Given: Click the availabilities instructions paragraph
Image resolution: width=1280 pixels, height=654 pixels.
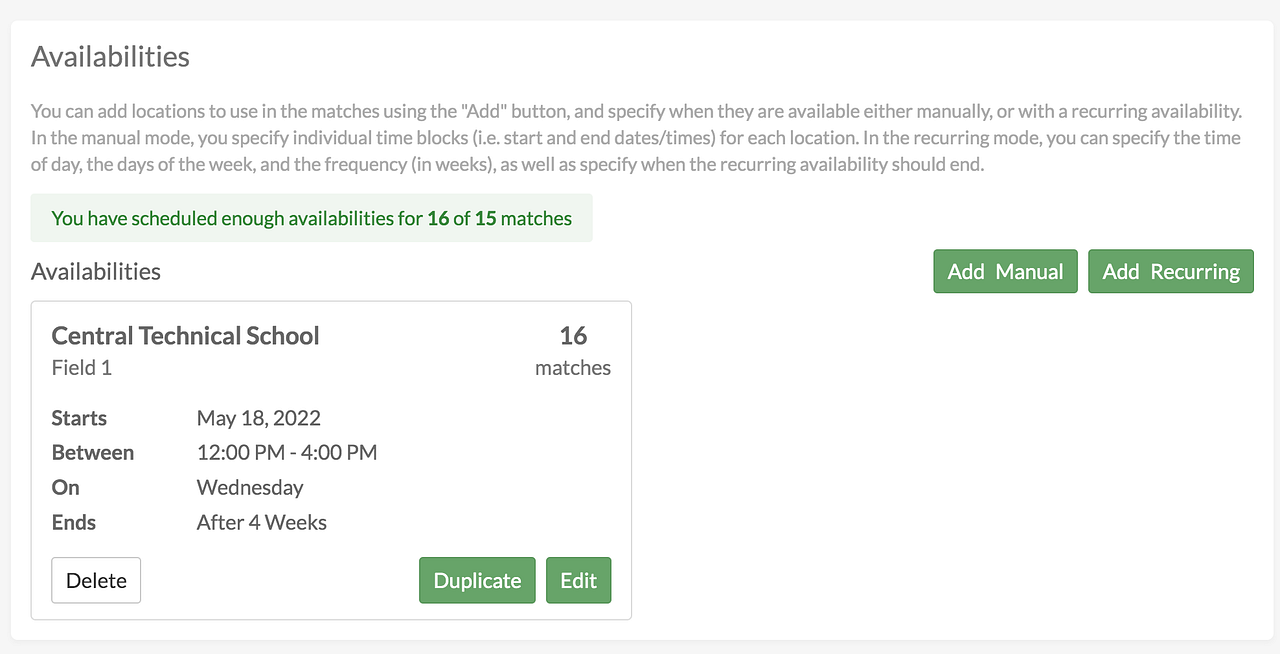Looking at the screenshot, I should [x=636, y=138].
